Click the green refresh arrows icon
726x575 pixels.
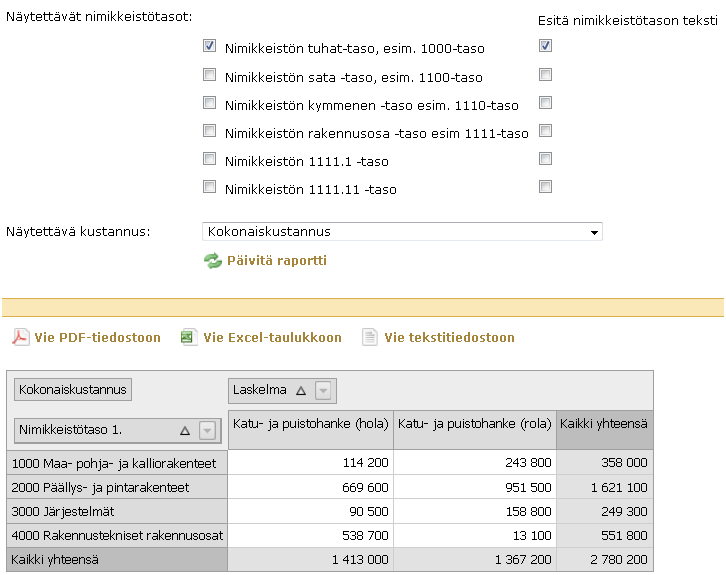tap(212, 260)
